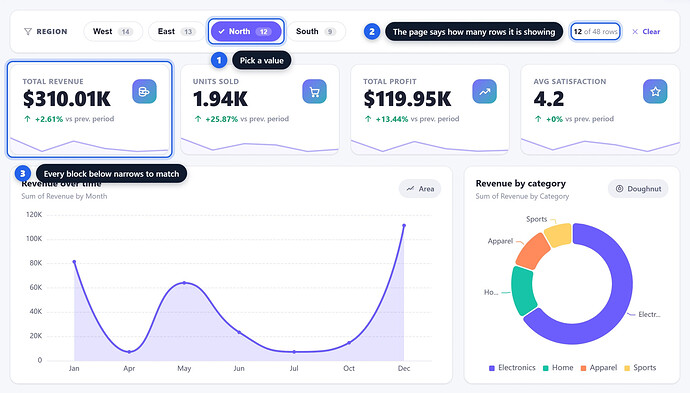Open the Doughnut chart type selector

coord(638,189)
